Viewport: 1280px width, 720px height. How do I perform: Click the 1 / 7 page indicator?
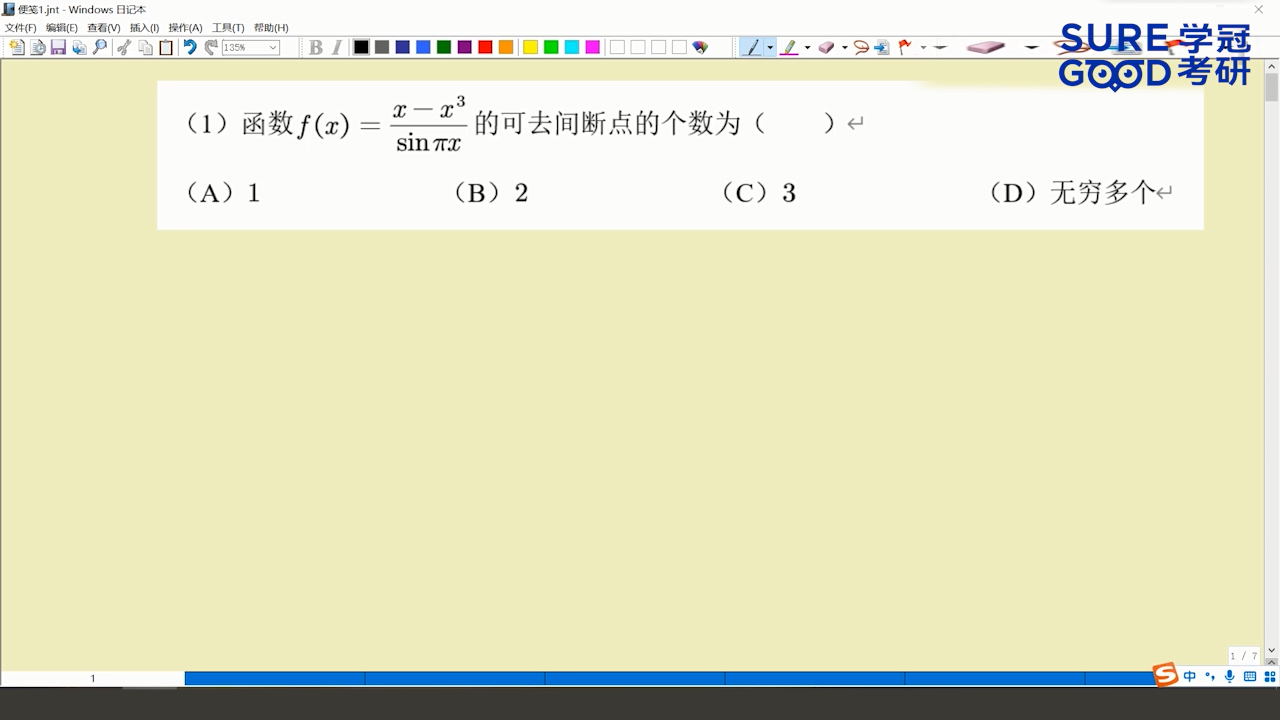tap(1244, 656)
